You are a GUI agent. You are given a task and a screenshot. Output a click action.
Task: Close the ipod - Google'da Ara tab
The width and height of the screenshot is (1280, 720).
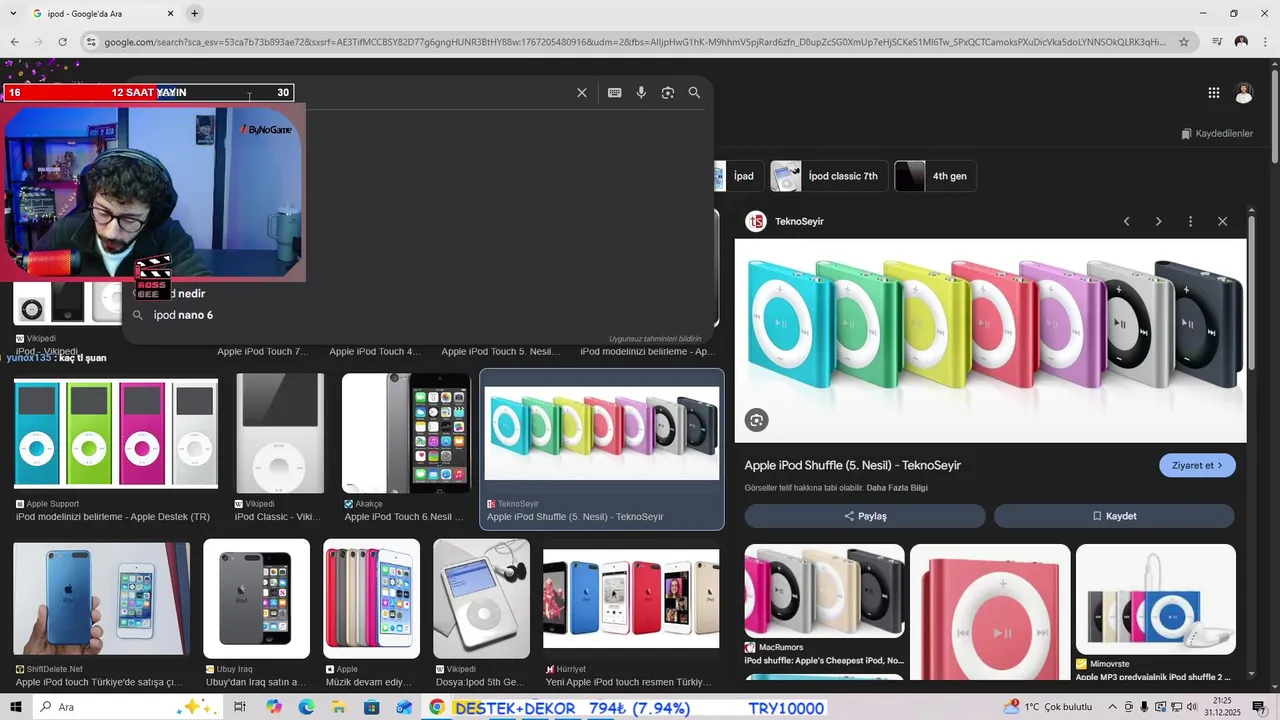click(x=170, y=14)
